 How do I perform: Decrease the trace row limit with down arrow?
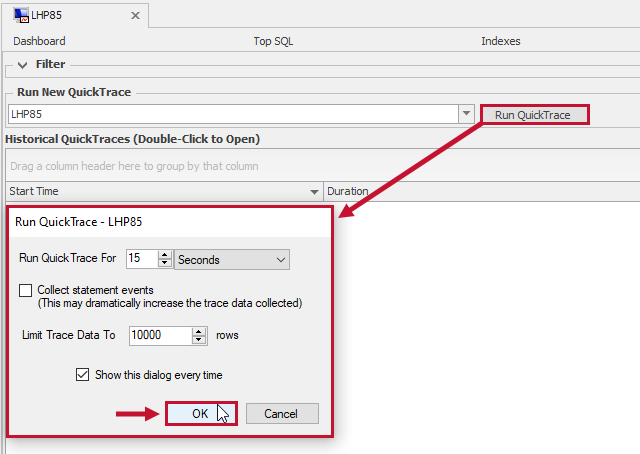point(199,340)
